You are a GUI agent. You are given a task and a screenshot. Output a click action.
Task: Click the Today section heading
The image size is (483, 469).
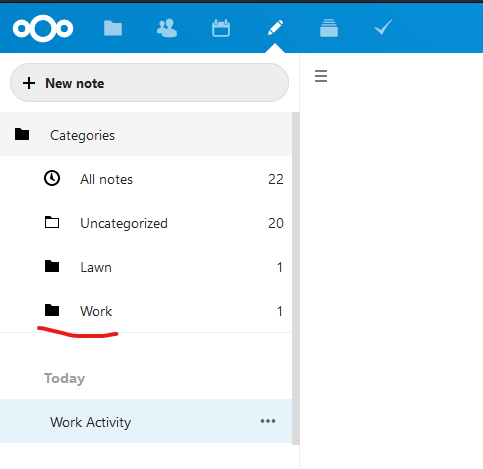[x=65, y=379]
